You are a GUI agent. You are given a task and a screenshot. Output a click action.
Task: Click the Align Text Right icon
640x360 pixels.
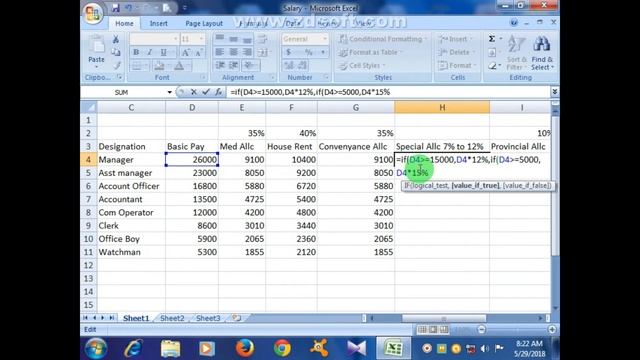click(x=247, y=52)
